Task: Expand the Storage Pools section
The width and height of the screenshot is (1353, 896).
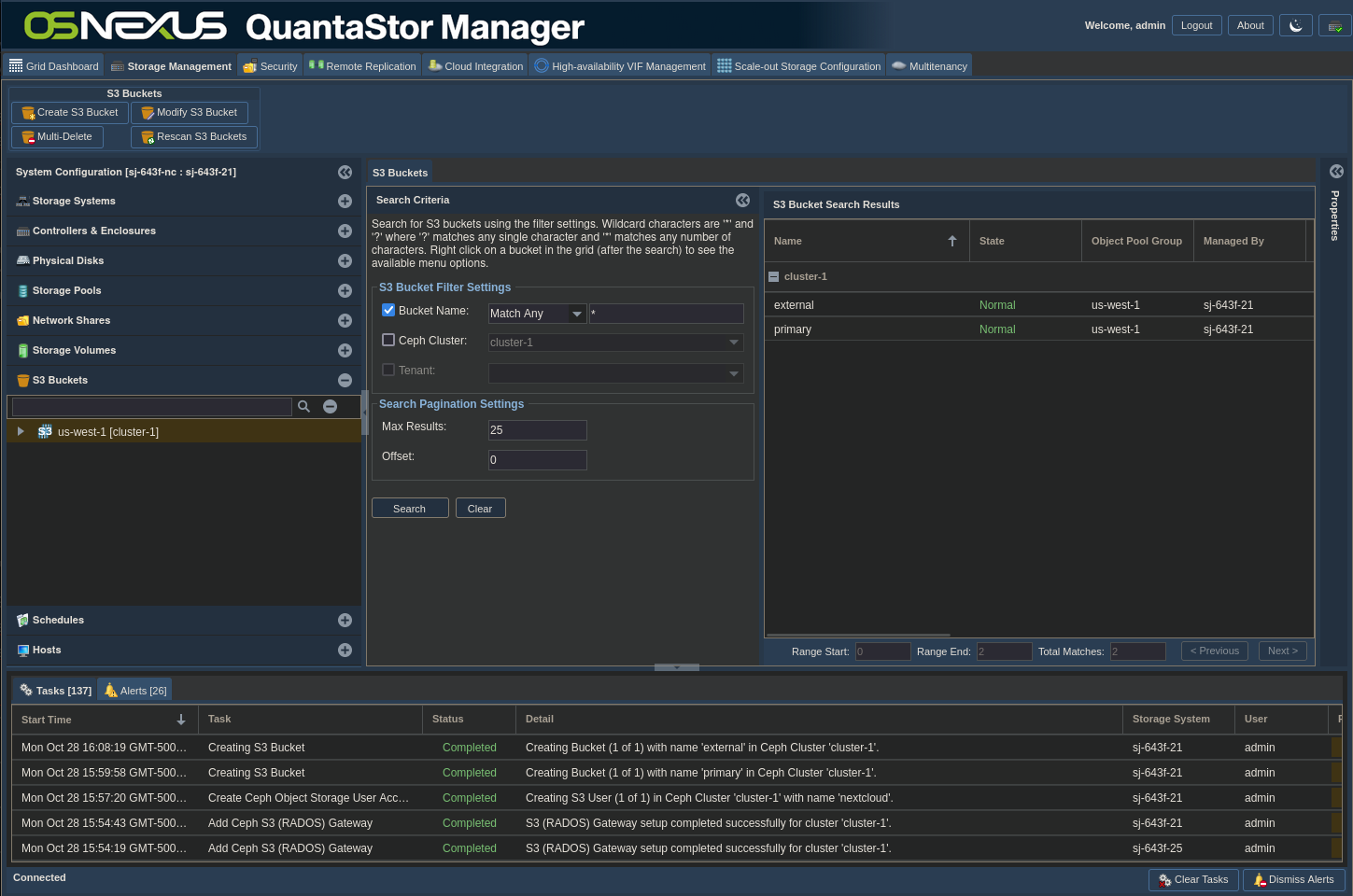Action: (345, 291)
